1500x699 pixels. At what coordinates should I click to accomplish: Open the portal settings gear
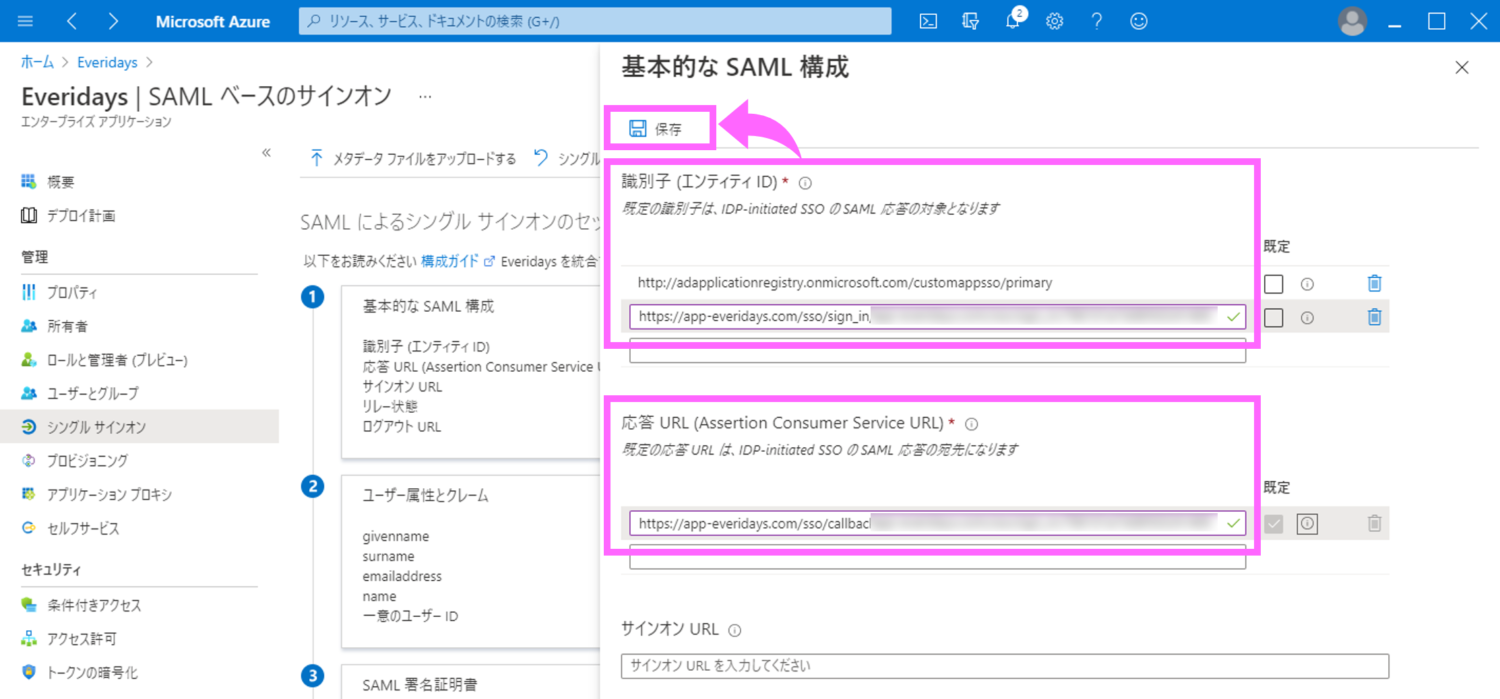[1054, 21]
